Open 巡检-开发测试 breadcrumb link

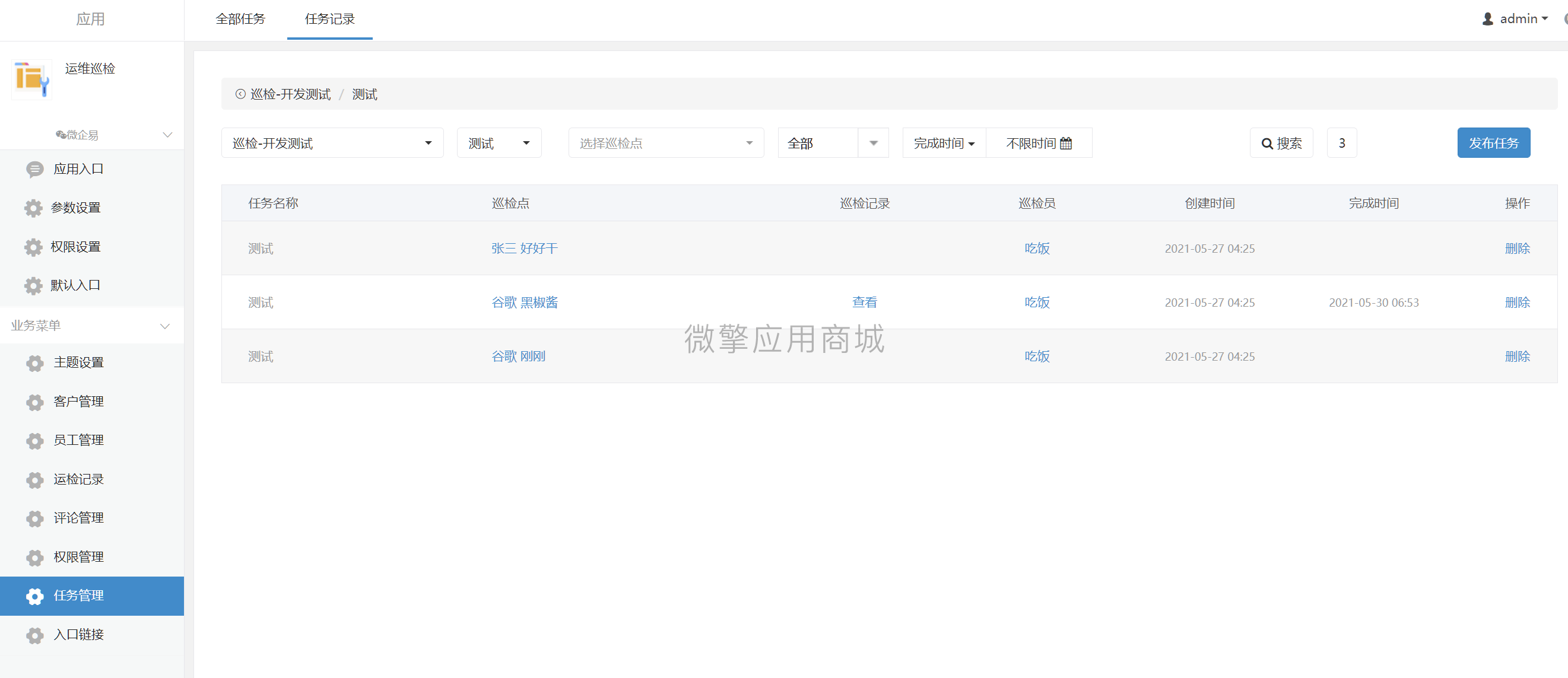tap(290, 94)
